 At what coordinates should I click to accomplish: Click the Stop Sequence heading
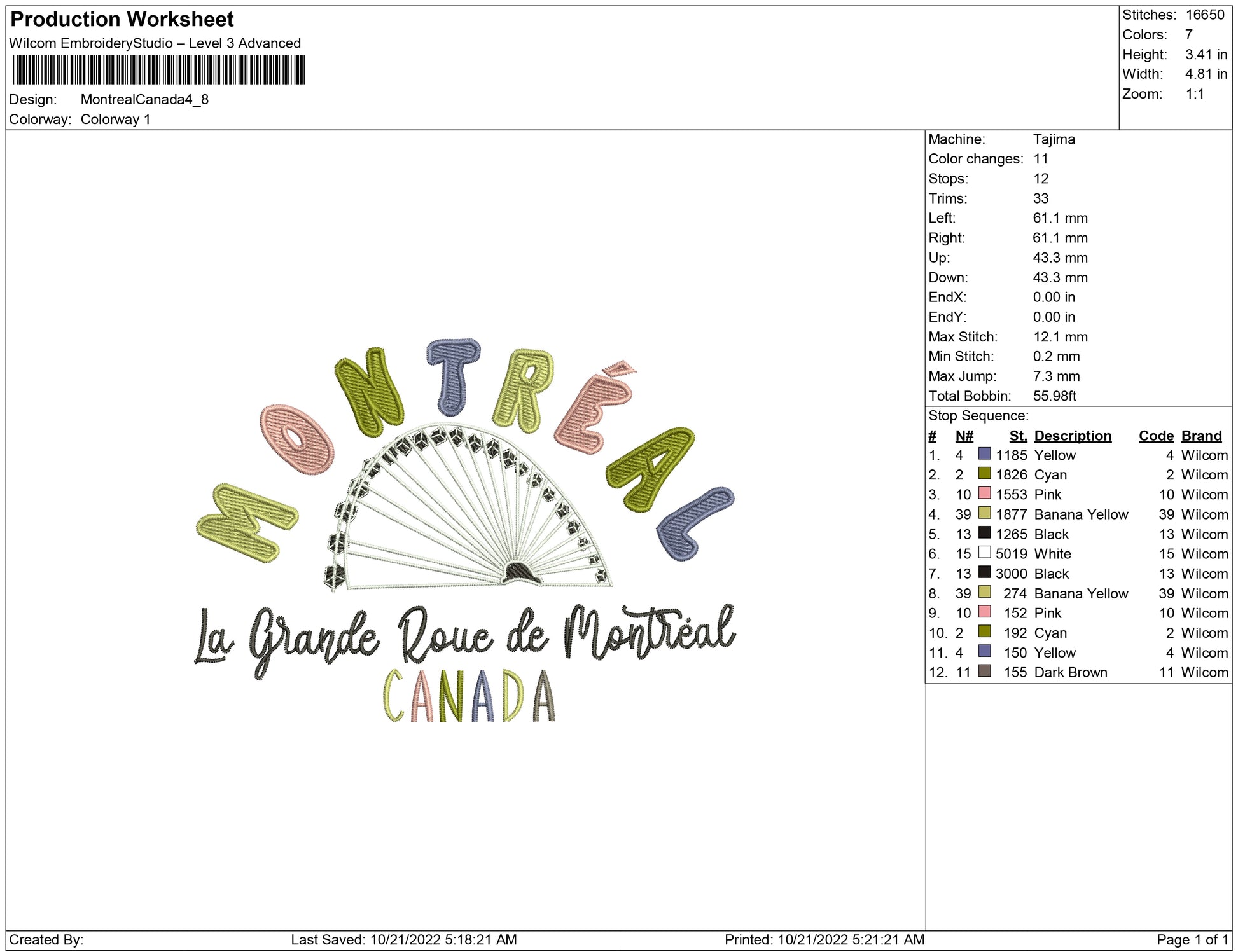click(978, 416)
